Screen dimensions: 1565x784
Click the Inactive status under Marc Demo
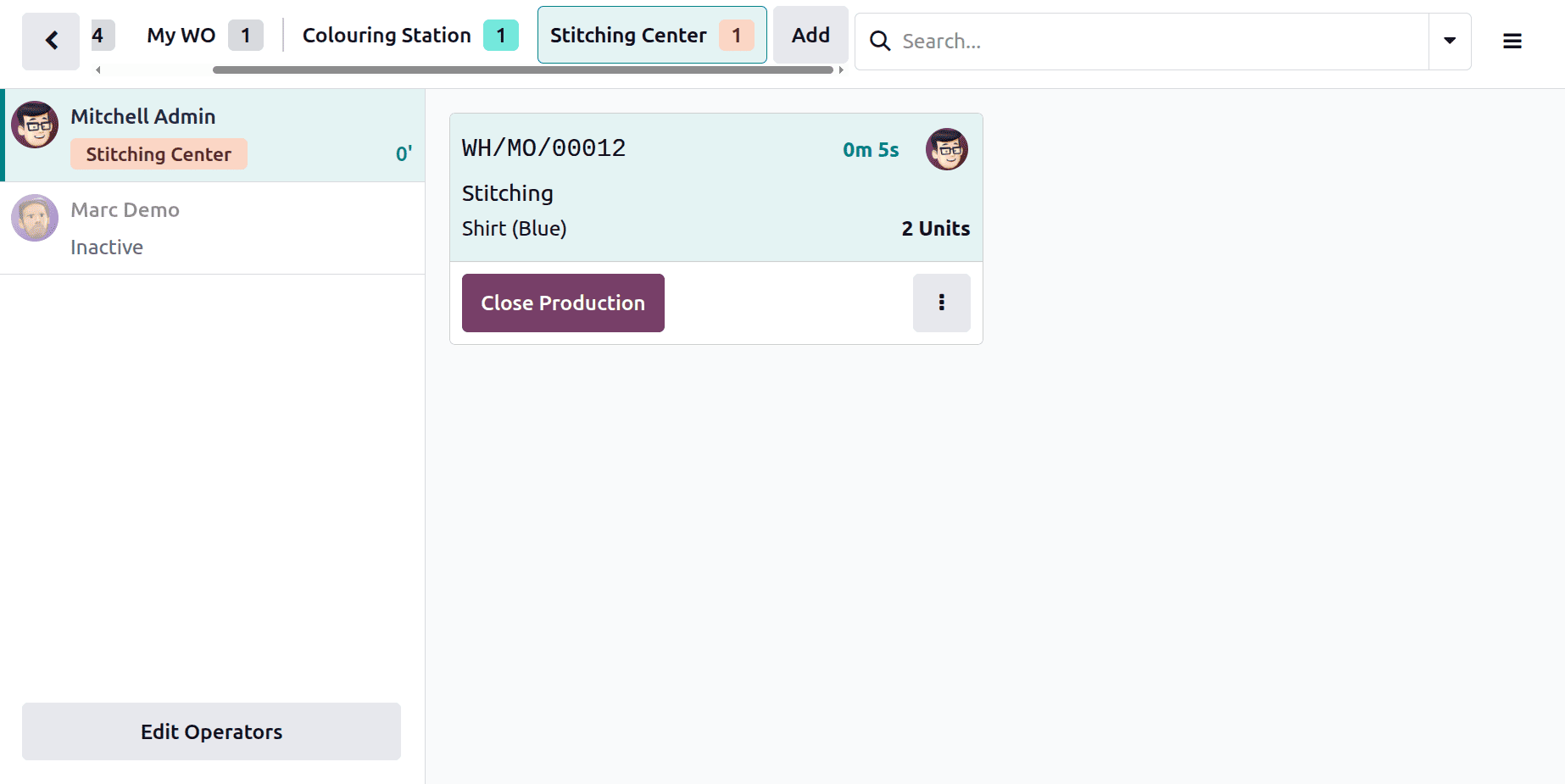point(107,247)
